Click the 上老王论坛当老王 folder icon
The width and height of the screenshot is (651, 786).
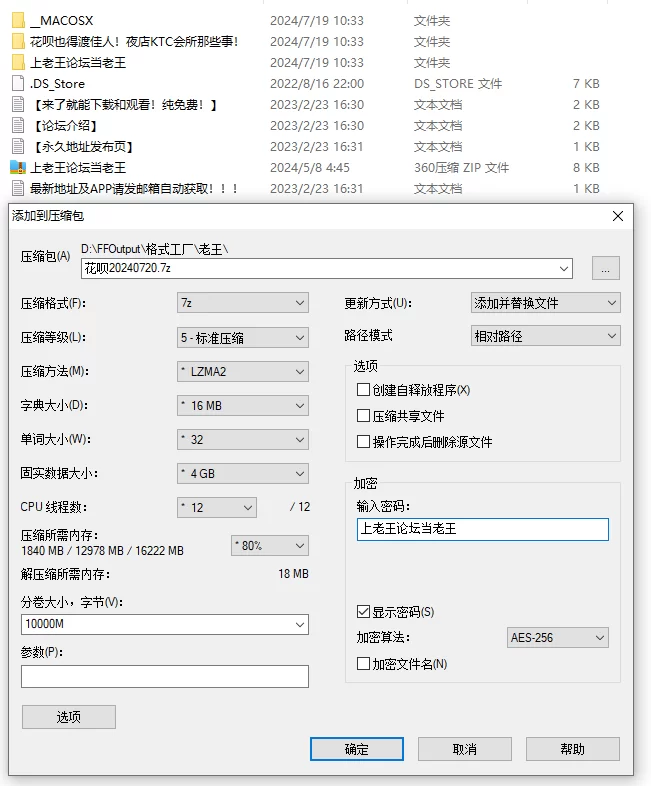18,63
